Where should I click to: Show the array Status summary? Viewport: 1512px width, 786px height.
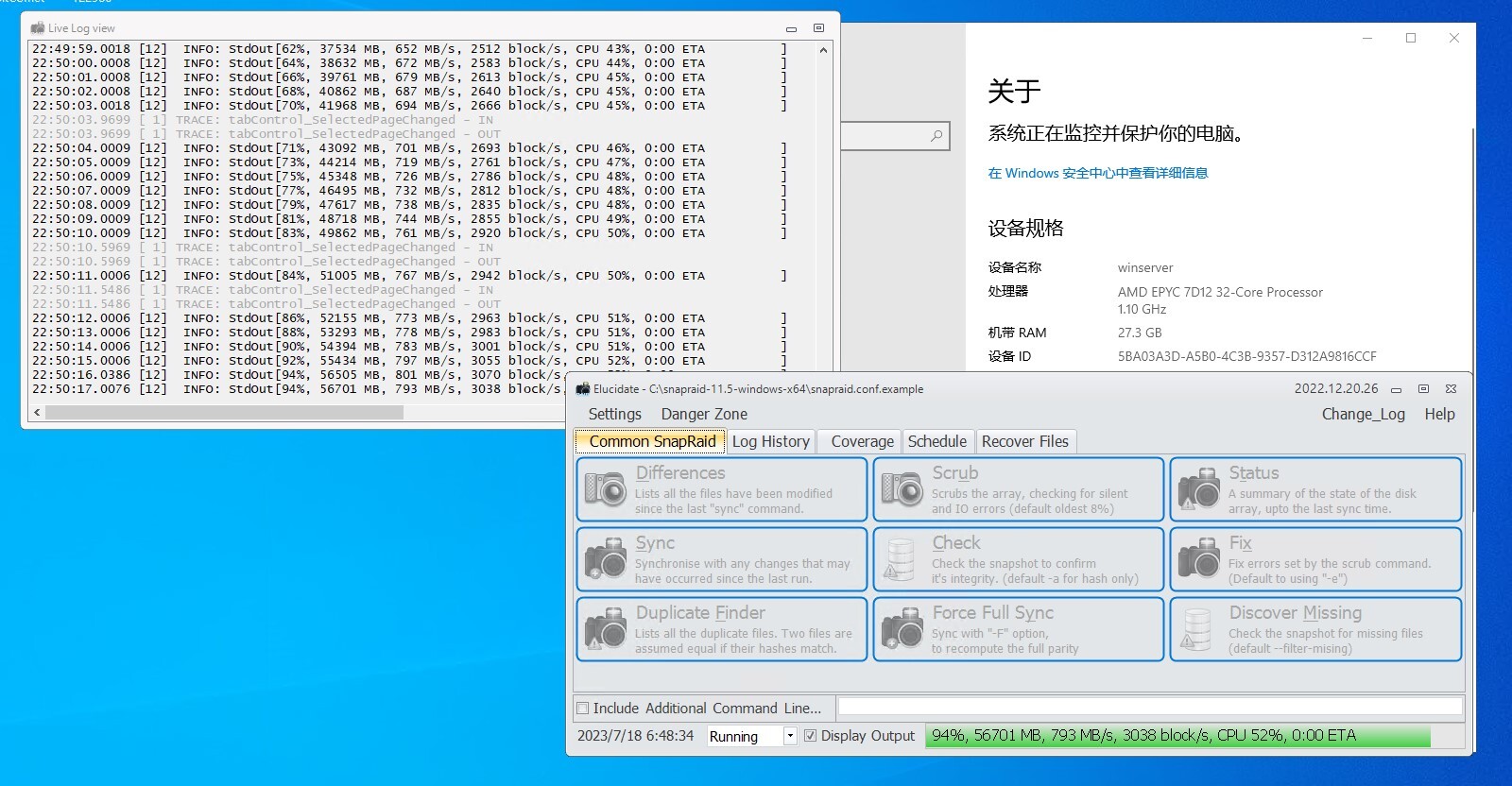(x=1315, y=489)
